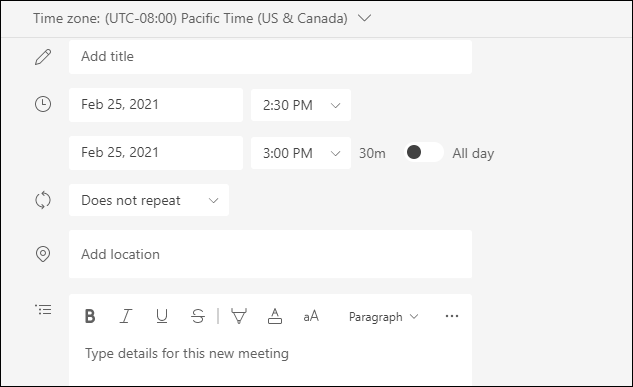Click the pencil icon beside the title
The height and width of the screenshot is (387, 633).
(x=43, y=57)
